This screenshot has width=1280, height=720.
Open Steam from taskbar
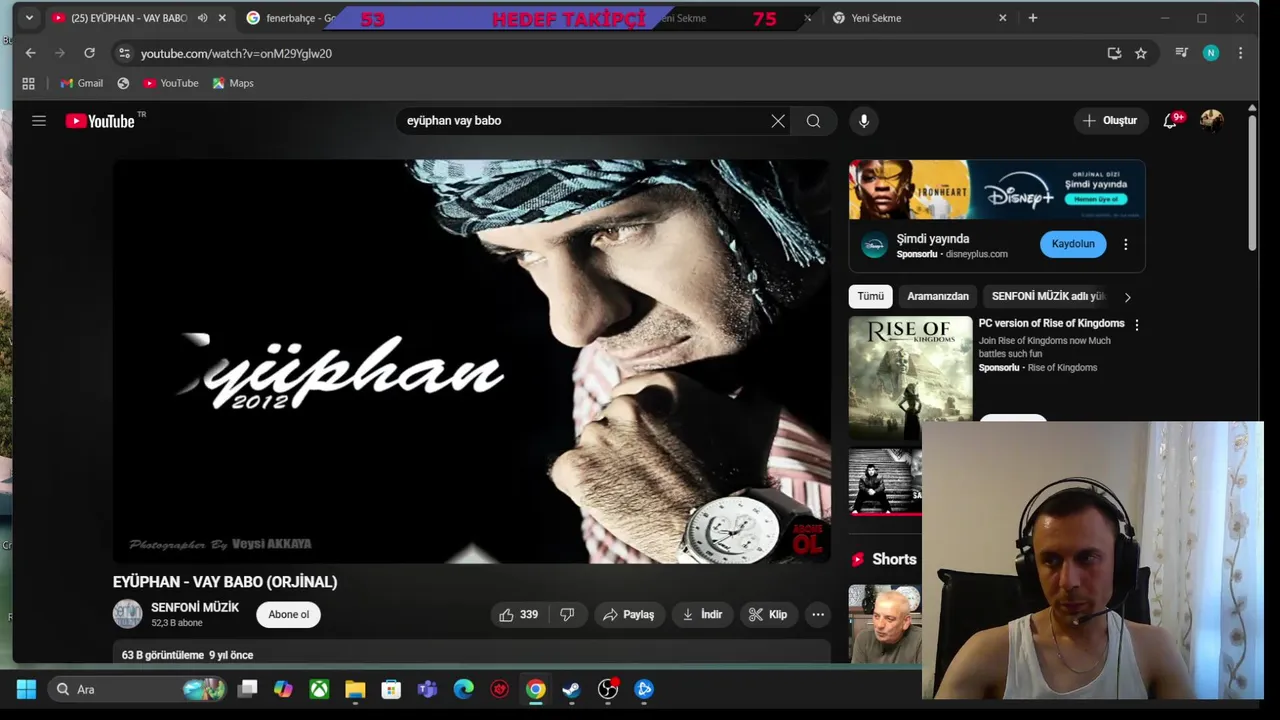571,689
